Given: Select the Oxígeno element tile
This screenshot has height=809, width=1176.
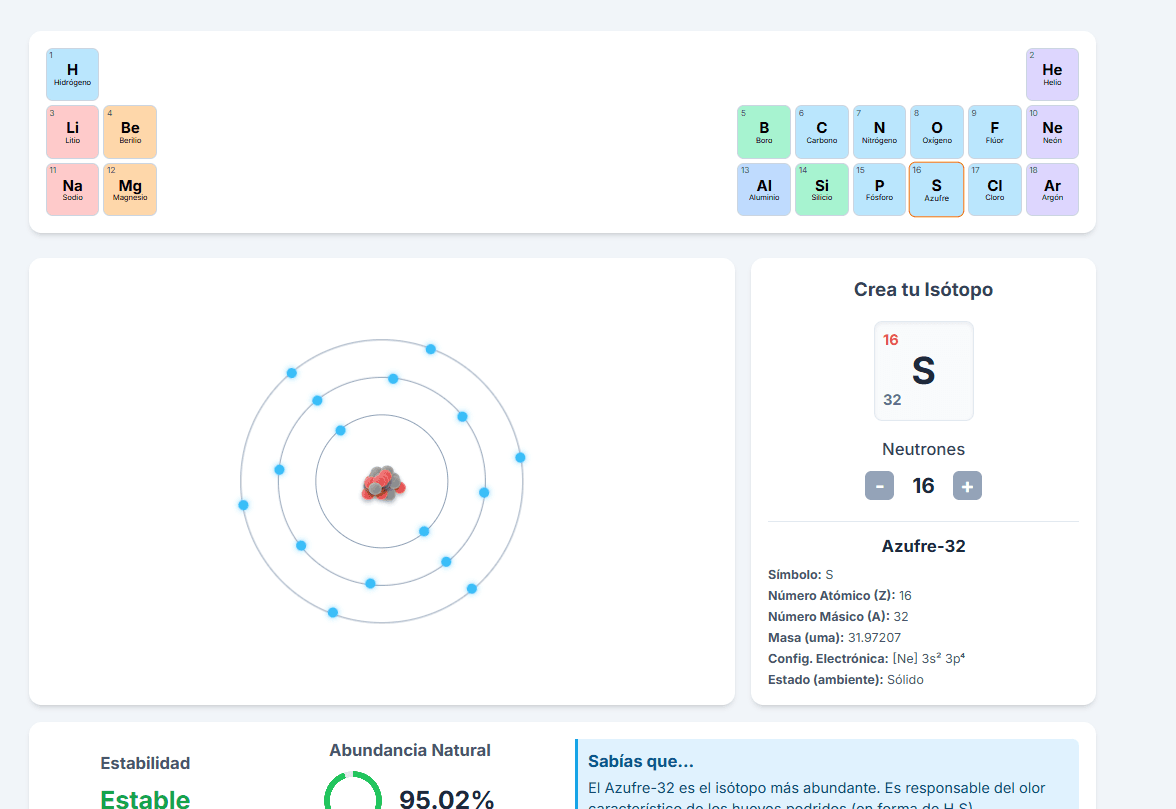Looking at the screenshot, I should [x=936, y=132].
